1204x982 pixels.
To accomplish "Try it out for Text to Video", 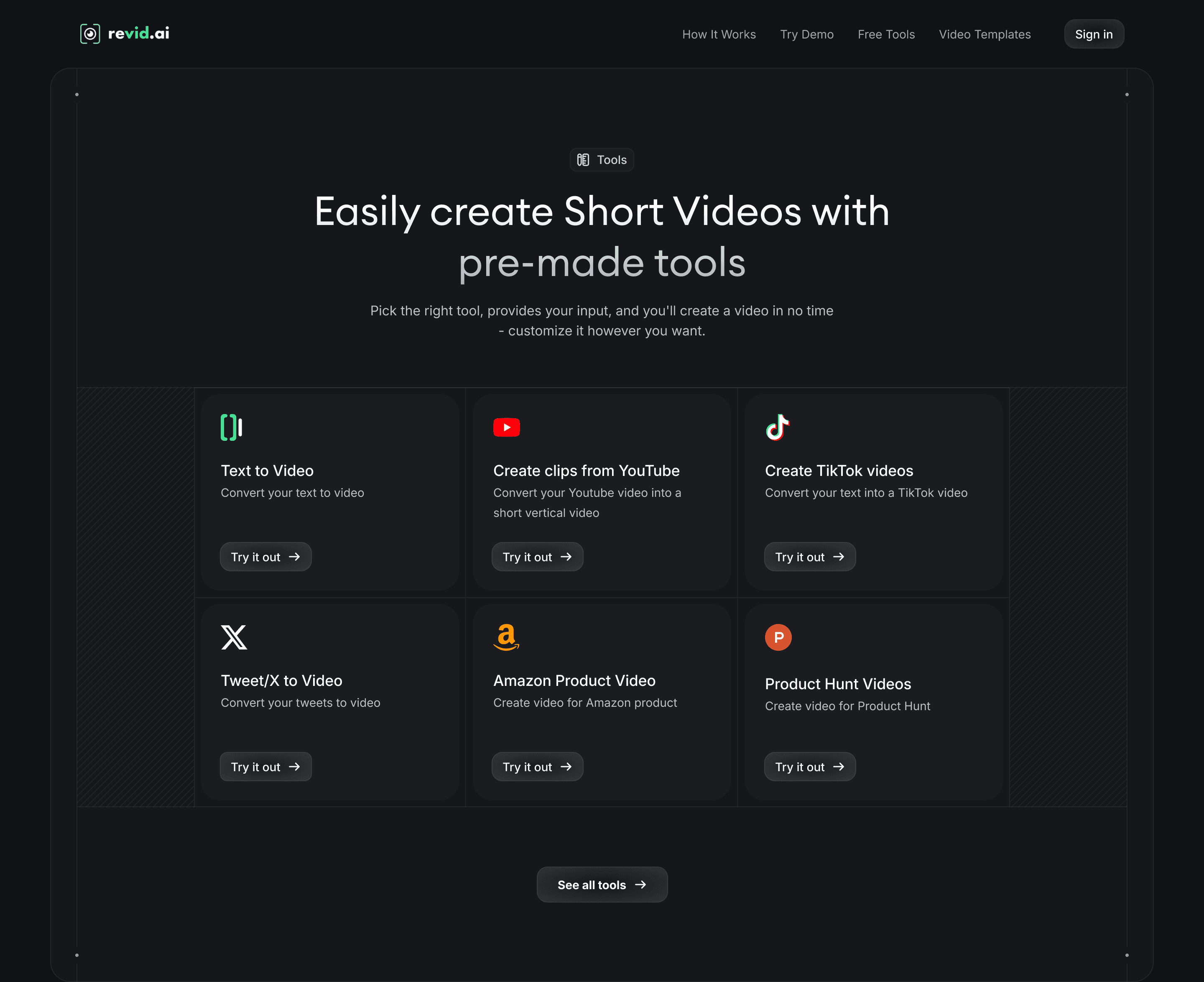I will pos(265,557).
